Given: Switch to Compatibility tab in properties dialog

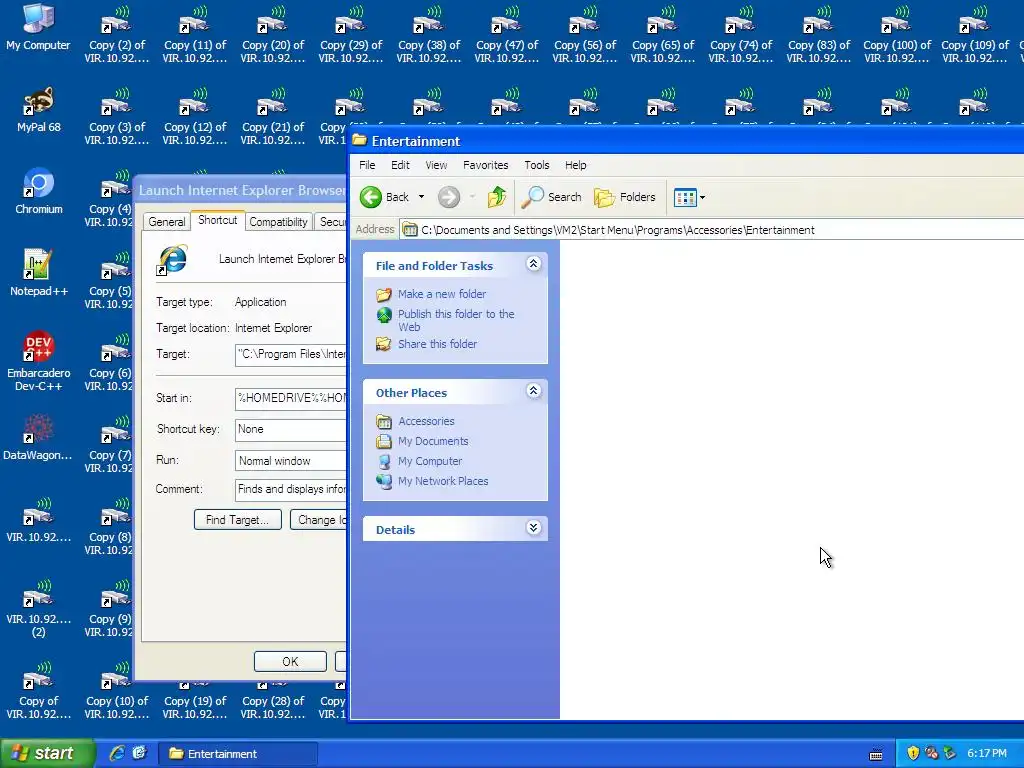Looking at the screenshot, I should pos(278,222).
